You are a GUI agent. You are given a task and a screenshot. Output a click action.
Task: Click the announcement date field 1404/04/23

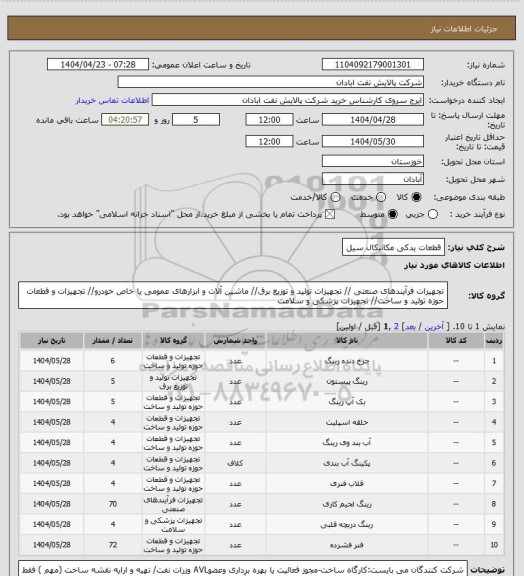98,64
